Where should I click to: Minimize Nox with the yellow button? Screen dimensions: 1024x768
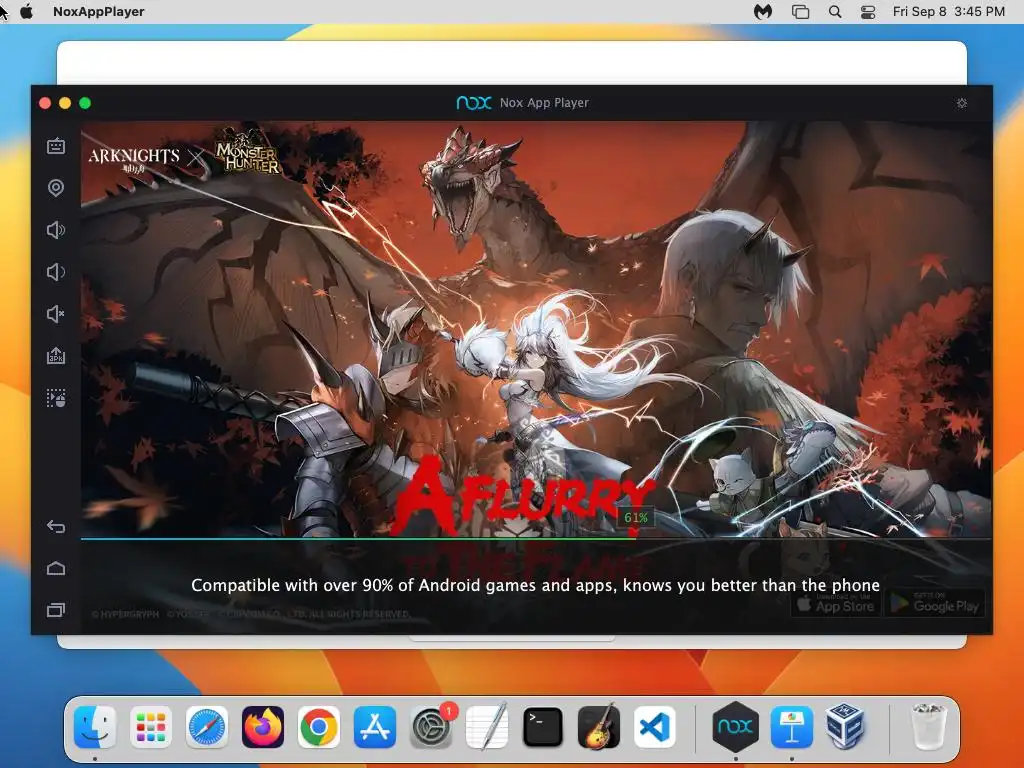pos(65,103)
